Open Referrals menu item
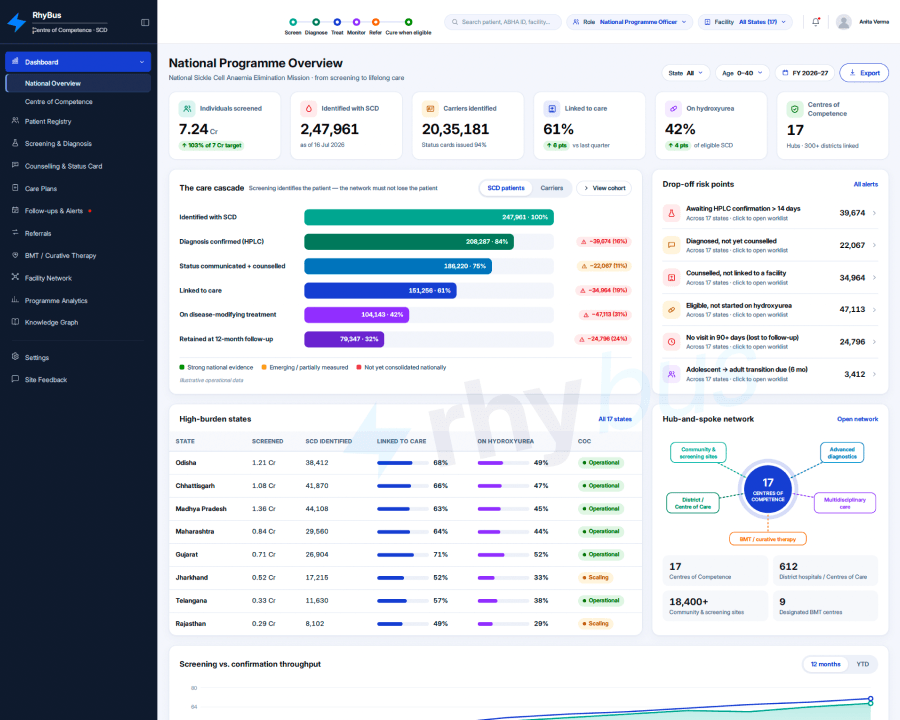900x720 pixels. [x=78, y=233]
